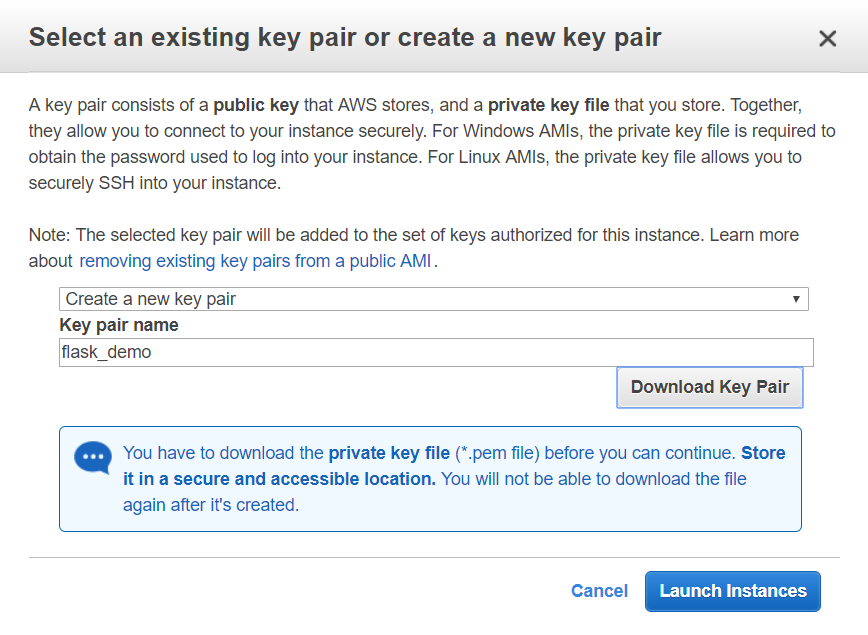Close the key pair dialog
This screenshot has height=635, width=868.
[827, 39]
